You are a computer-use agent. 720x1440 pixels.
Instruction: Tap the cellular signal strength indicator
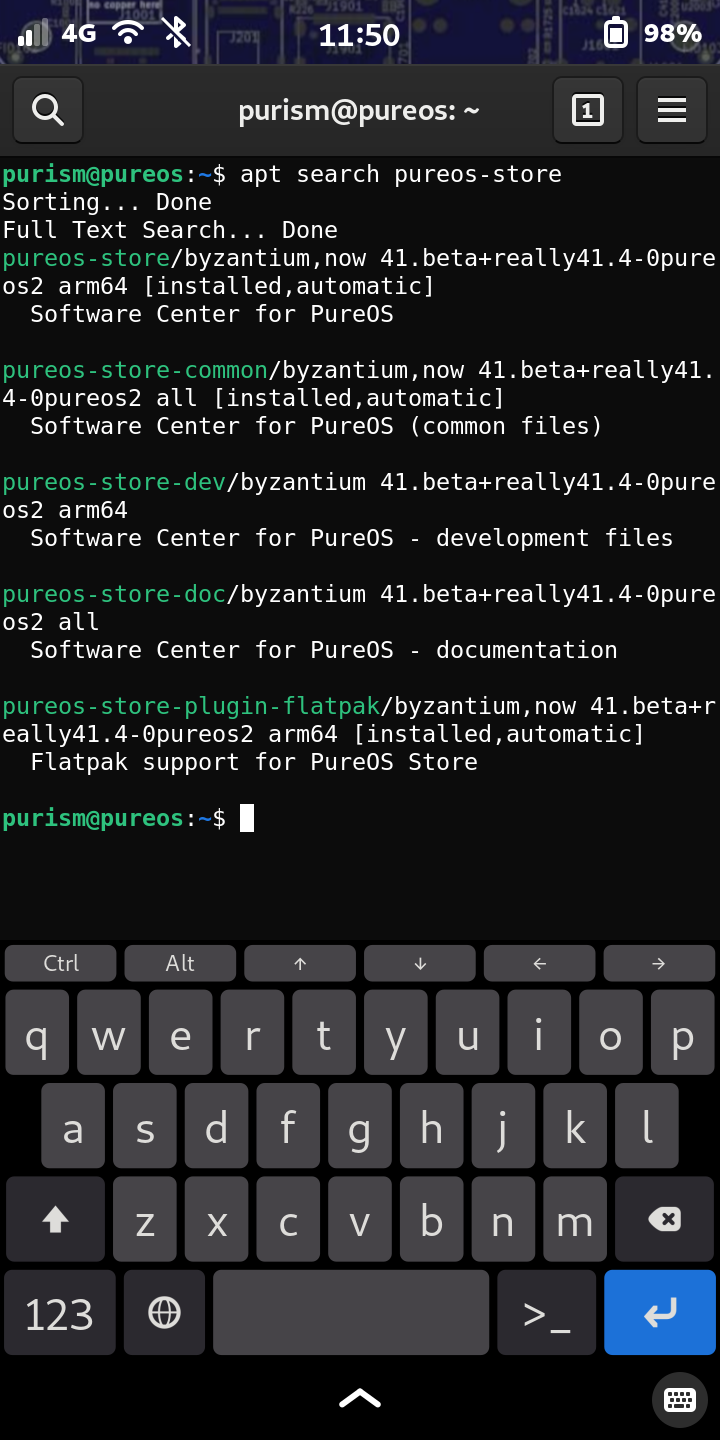tap(34, 34)
